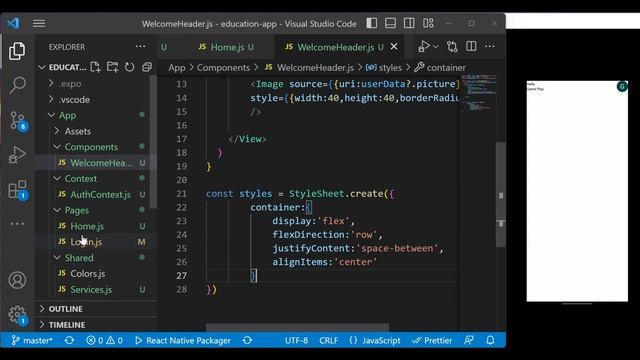The width and height of the screenshot is (640, 360).
Task: Collapse the EDUCATION-APP root folder
Action: point(64,67)
